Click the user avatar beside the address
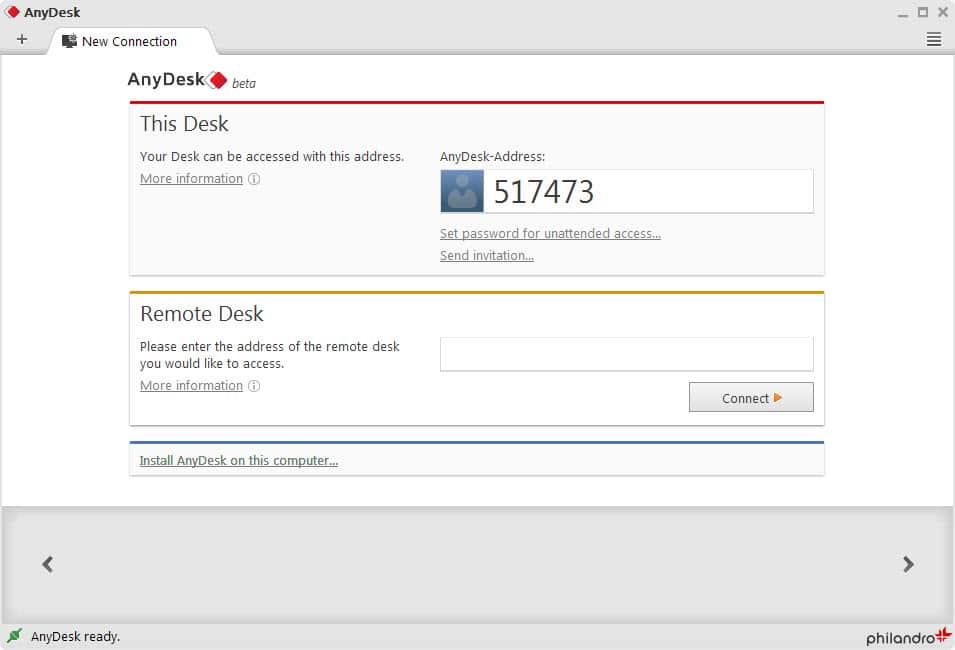The width and height of the screenshot is (955, 650). (x=462, y=191)
